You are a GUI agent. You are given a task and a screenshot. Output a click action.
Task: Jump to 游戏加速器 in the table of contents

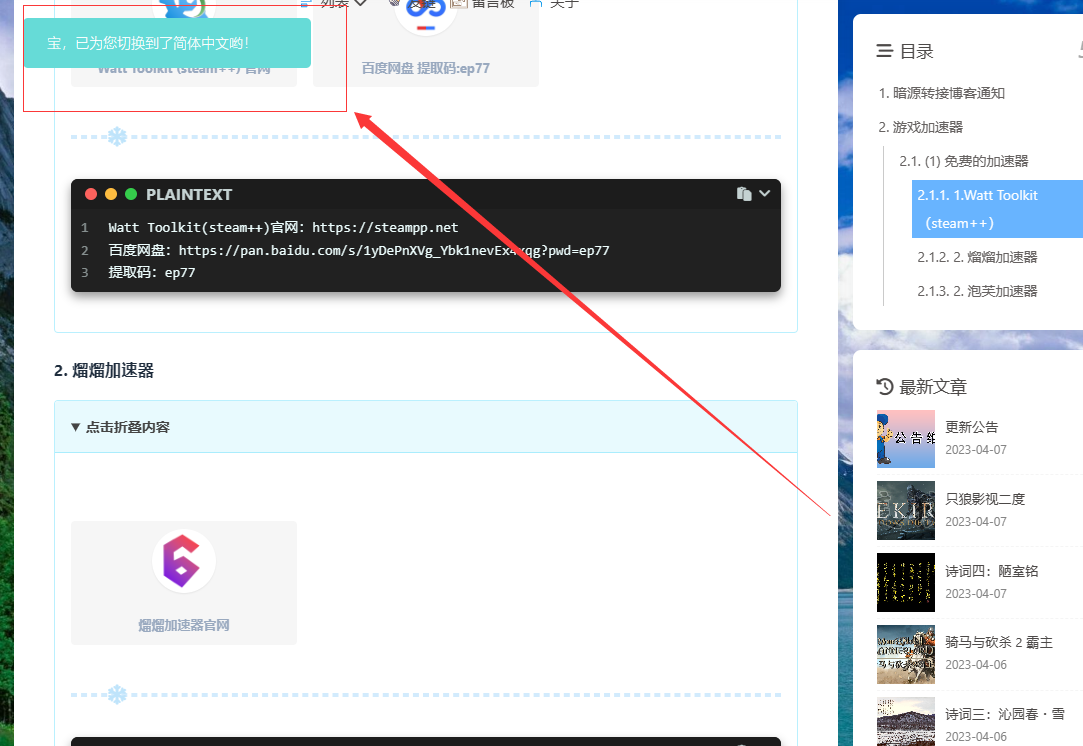920,127
